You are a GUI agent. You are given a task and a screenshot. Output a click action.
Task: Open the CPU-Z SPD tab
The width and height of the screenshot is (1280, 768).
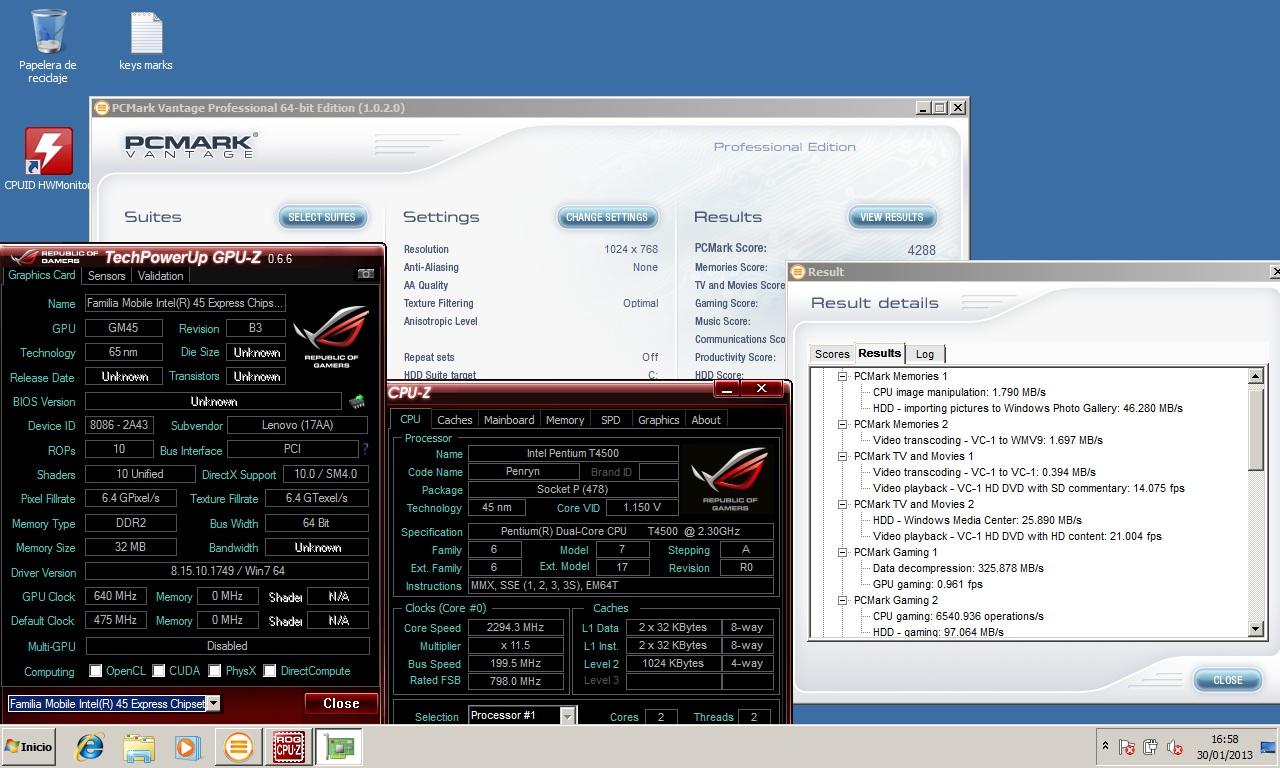pyautogui.click(x=611, y=420)
